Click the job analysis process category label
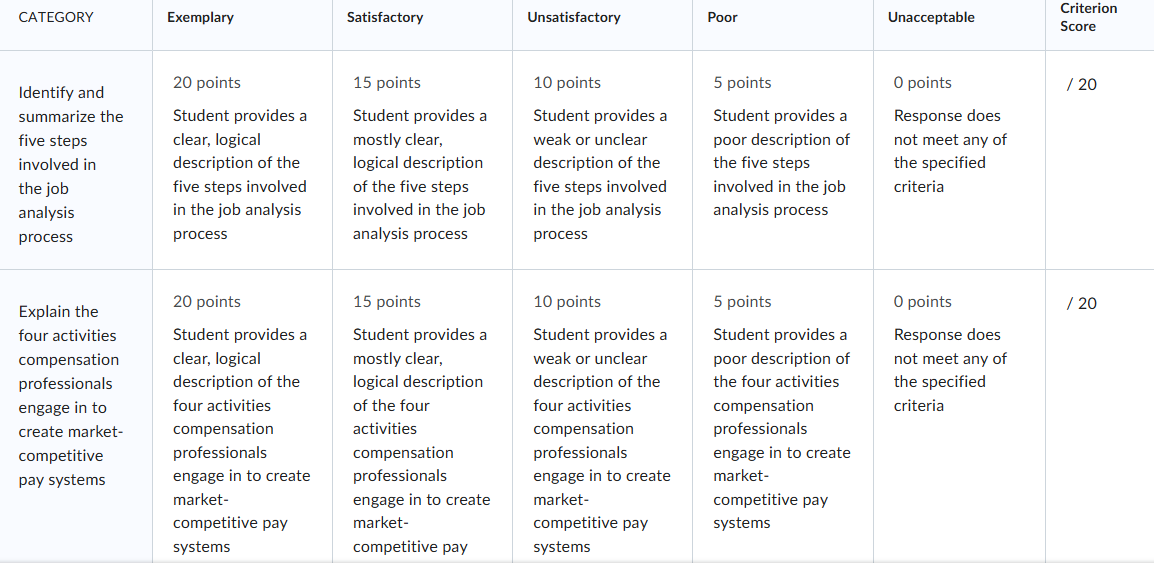 pos(71,165)
